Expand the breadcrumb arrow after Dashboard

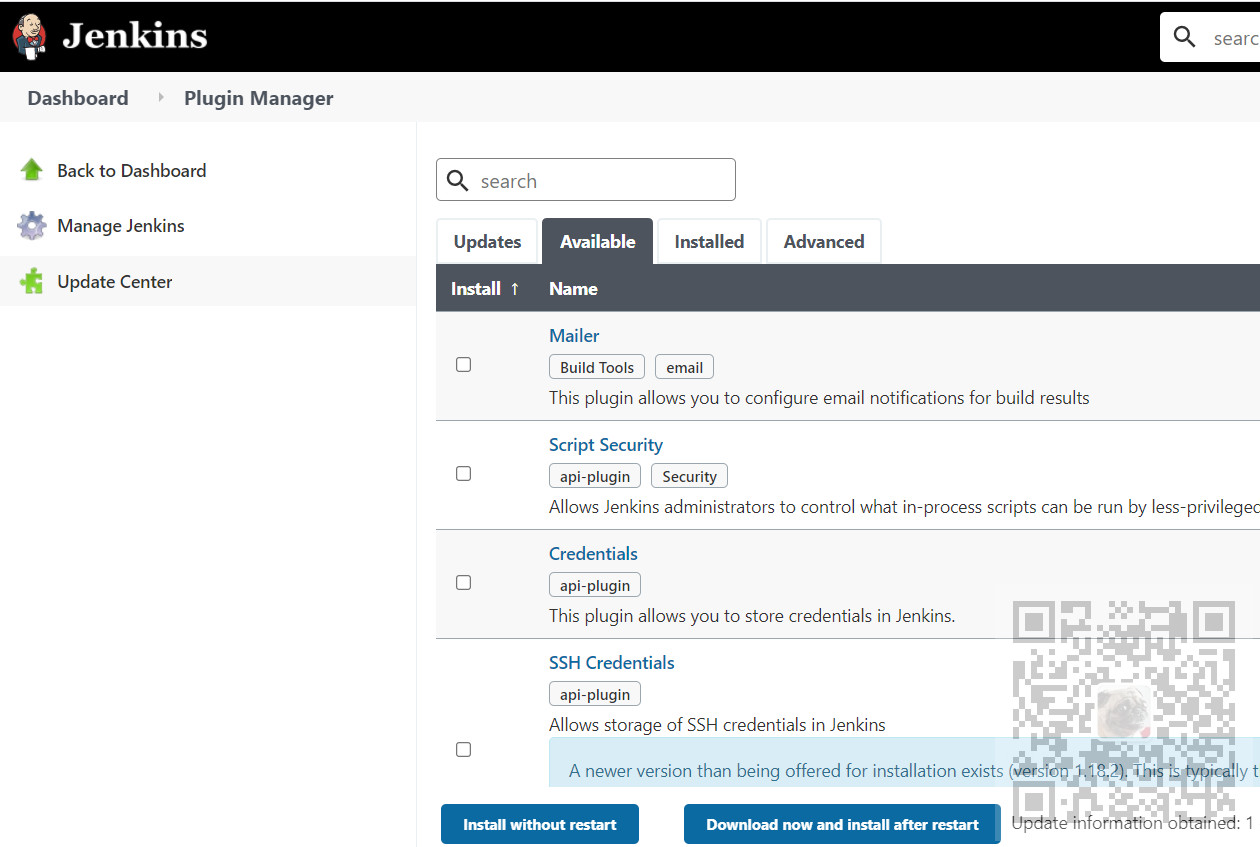pyautogui.click(x=160, y=97)
